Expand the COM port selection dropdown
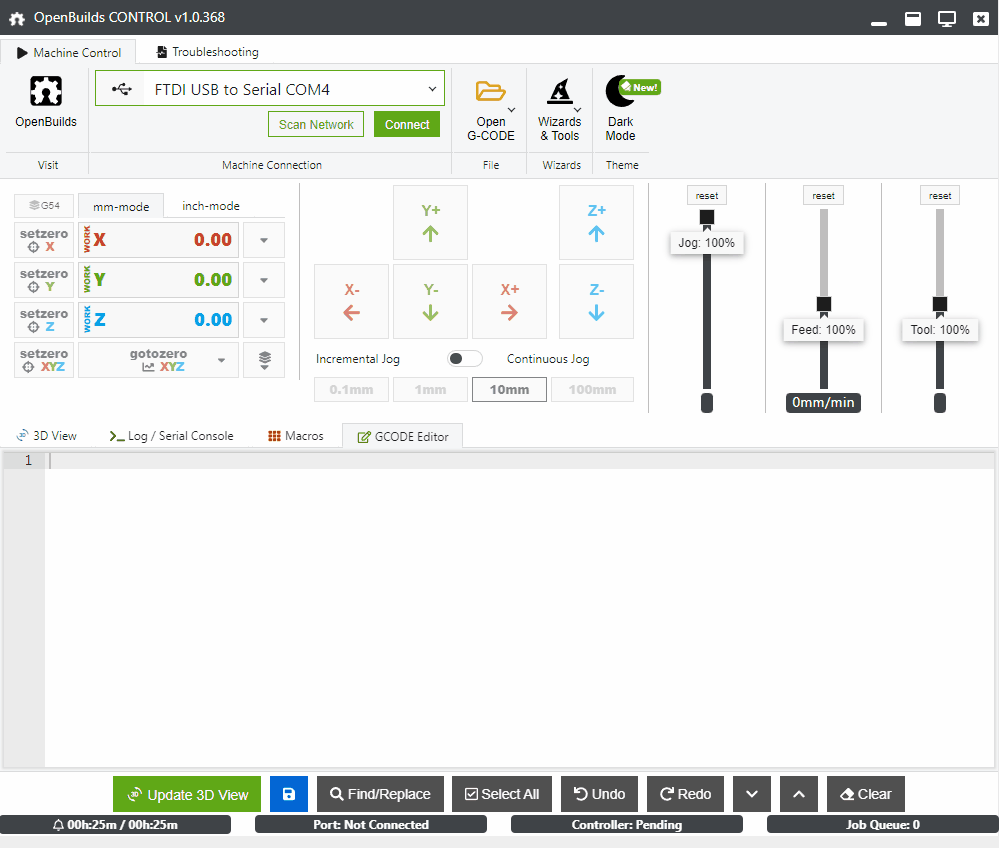999x848 pixels. click(x=432, y=89)
